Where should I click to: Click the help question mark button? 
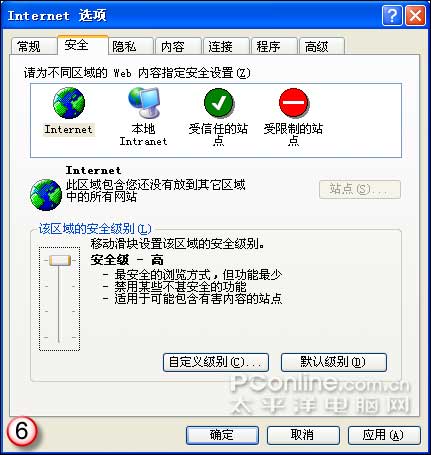pyautogui.click(x=392, y=15)
